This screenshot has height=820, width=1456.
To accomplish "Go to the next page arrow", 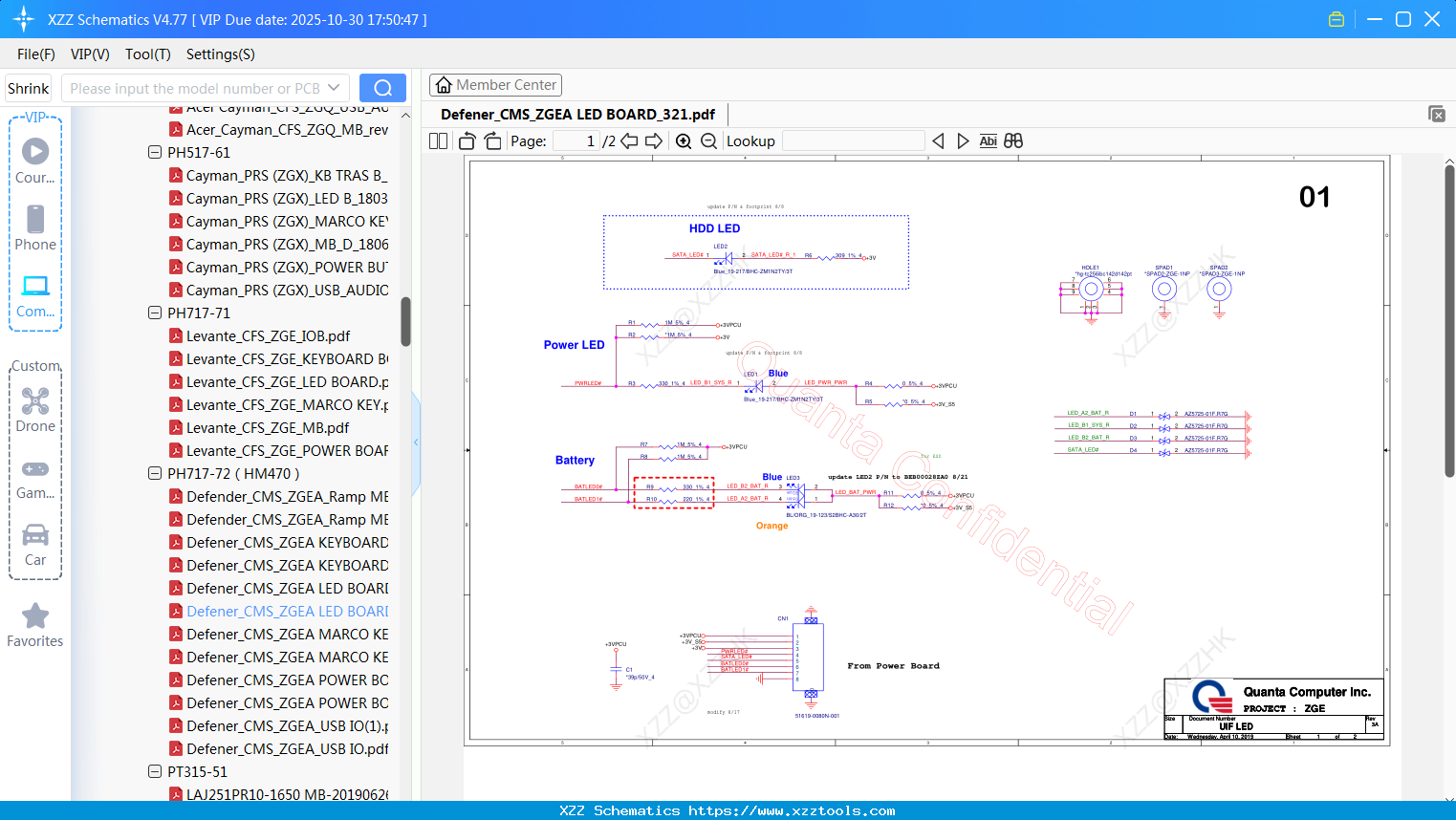I will click(x=654, y=141).
